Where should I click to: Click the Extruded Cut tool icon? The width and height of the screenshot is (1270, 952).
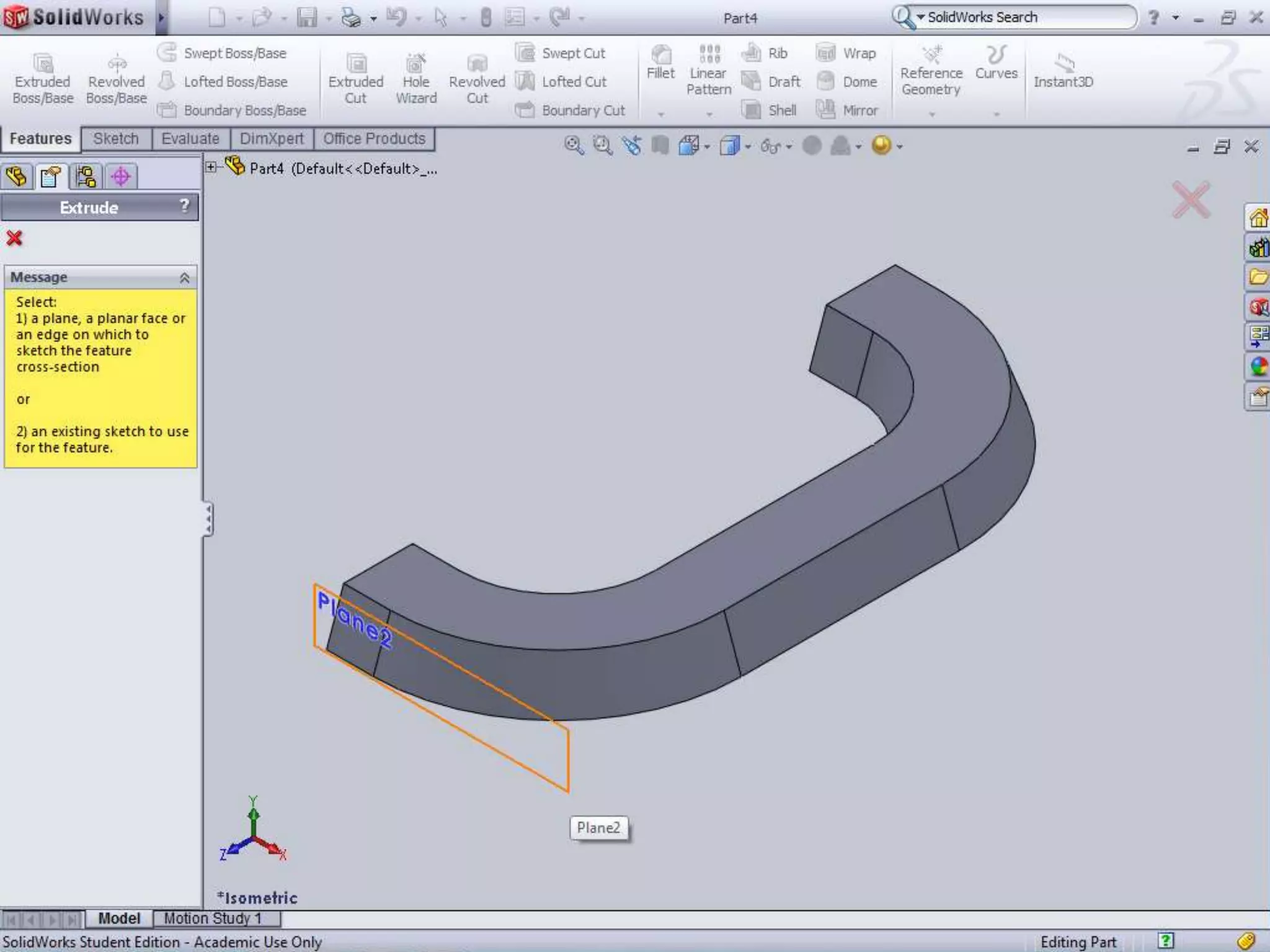point(355,64)
